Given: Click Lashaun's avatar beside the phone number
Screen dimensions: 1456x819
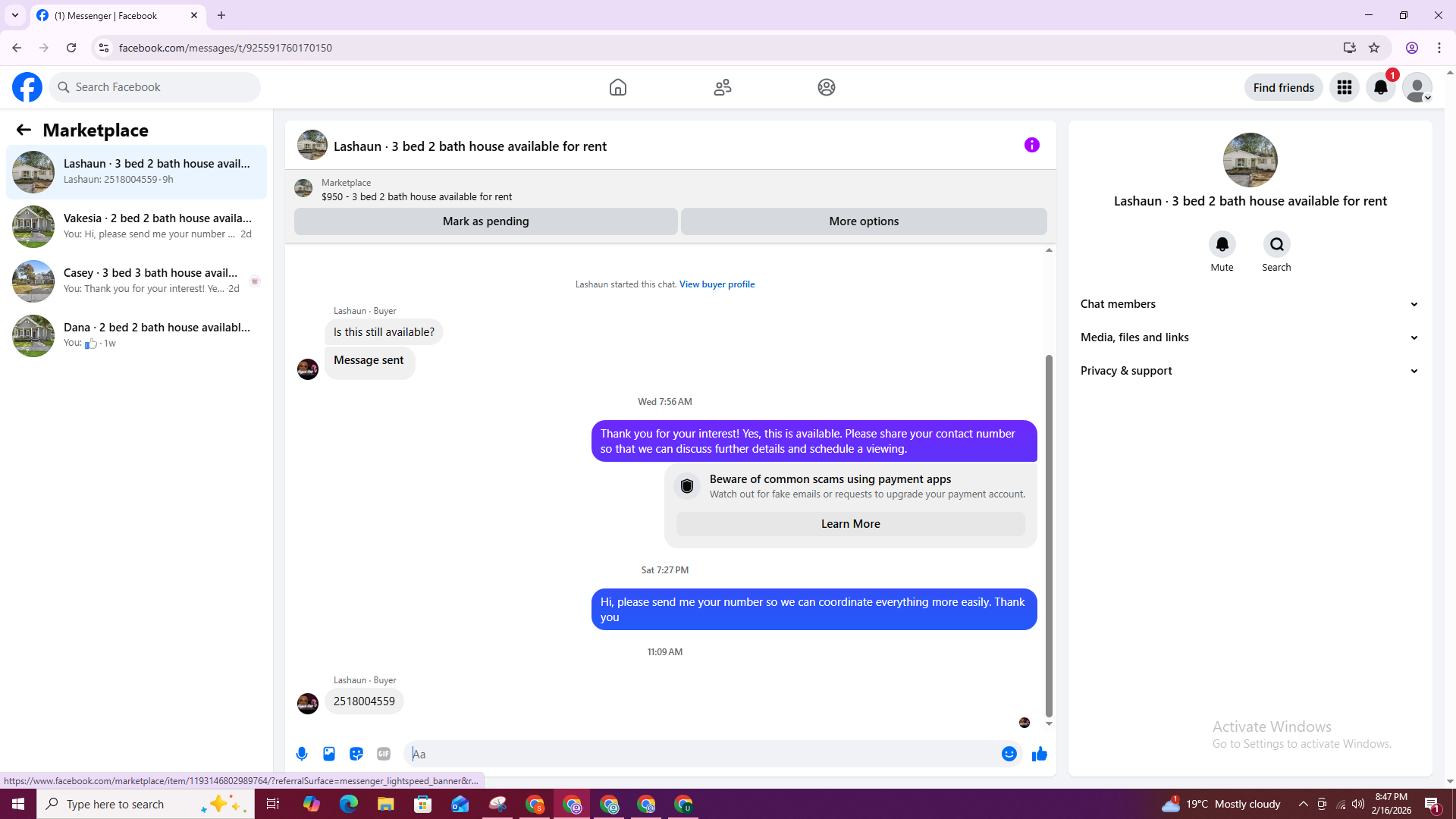Looking at the screenshot, I should pyautogui.click(x=308, y=704).
